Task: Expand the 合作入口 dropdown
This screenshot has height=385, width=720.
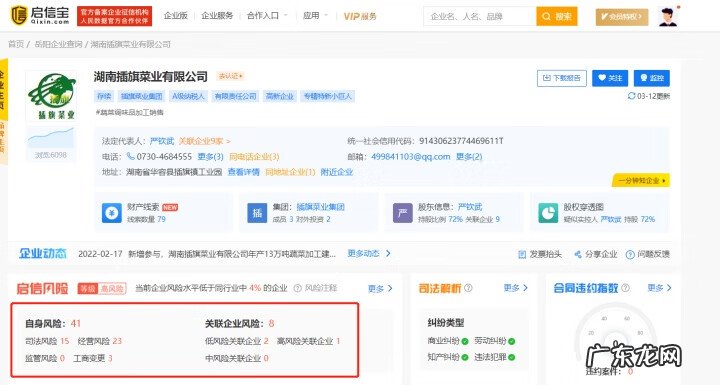Action: point(267,16)
